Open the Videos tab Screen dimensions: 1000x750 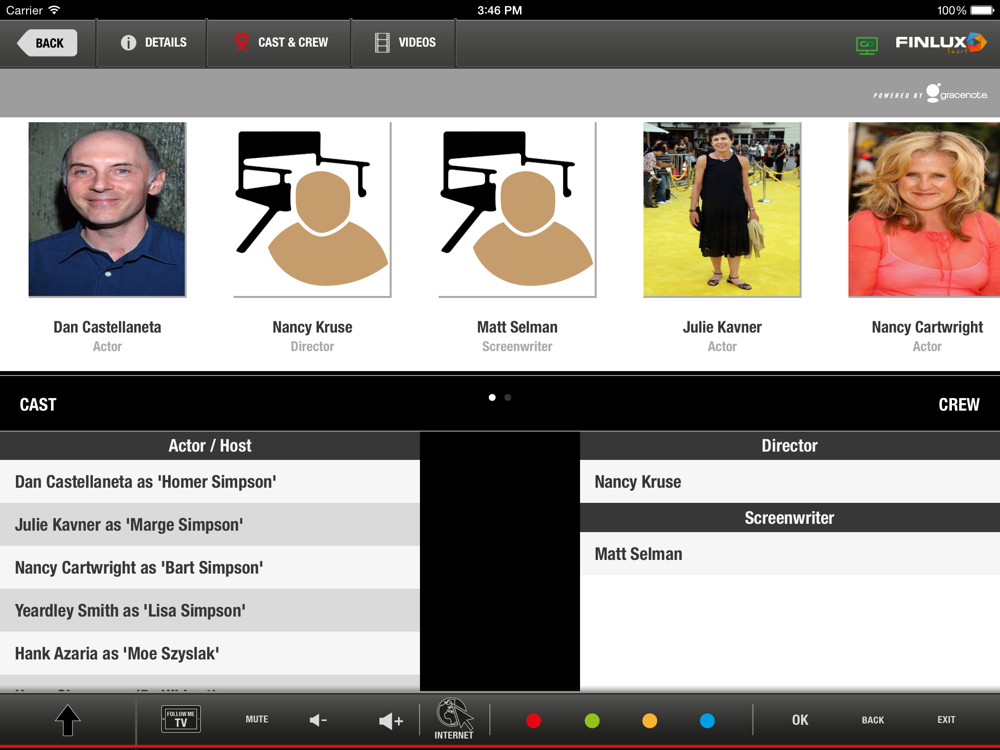[x=404, y=43]
